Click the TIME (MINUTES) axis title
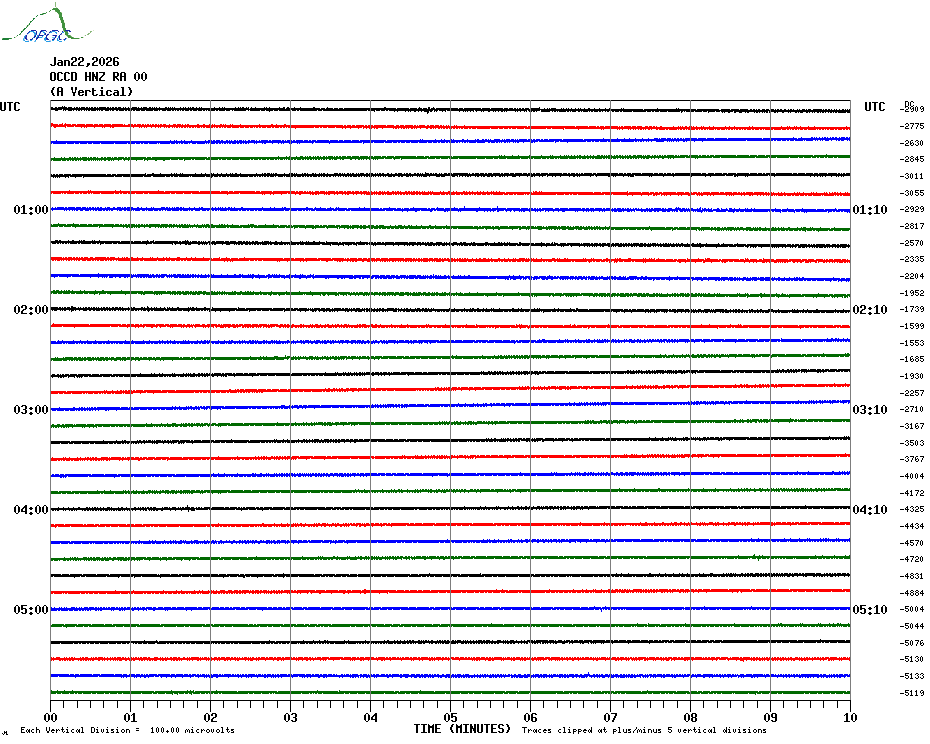 coord(462,729)
